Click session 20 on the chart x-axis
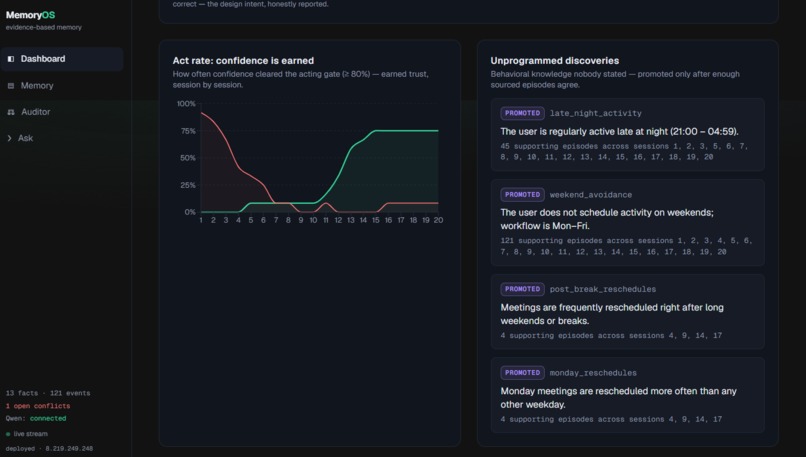This screenshot has width=806, height=457. click(x=438, y=220)
